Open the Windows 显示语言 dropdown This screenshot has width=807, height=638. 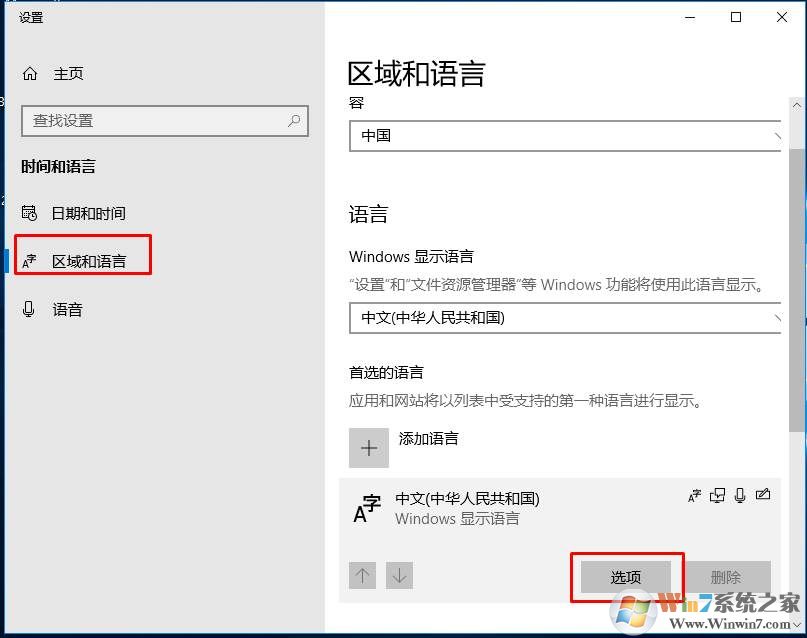[x=565, y=318]
